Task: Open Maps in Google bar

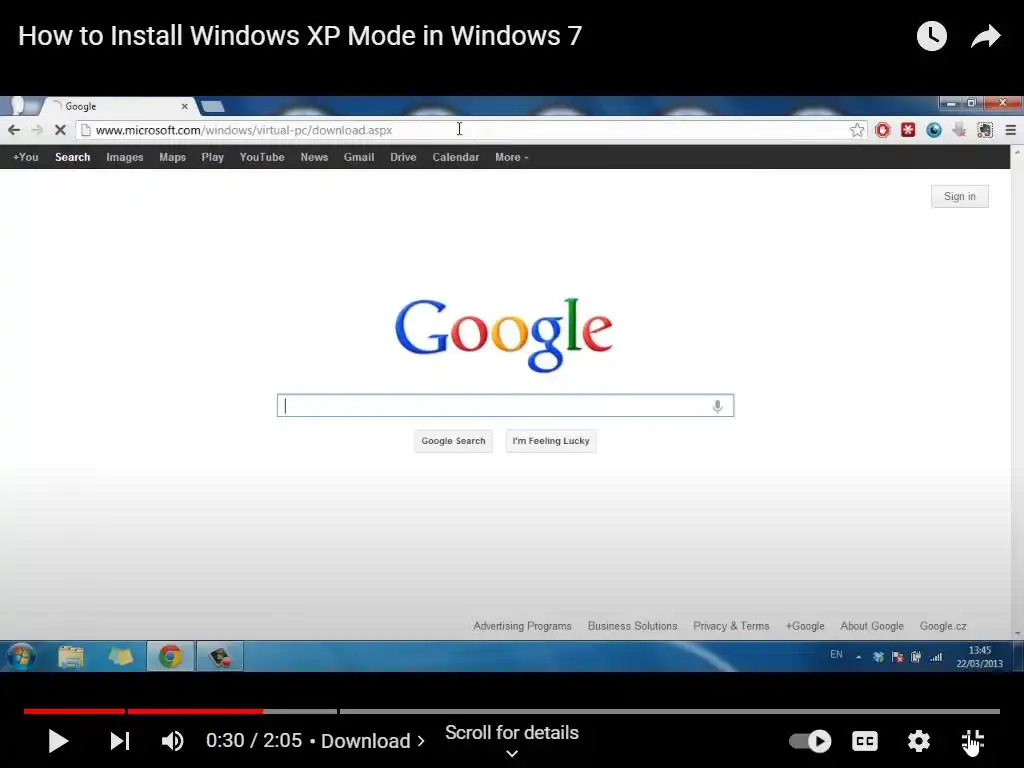Action: click(x=172, y=157)
